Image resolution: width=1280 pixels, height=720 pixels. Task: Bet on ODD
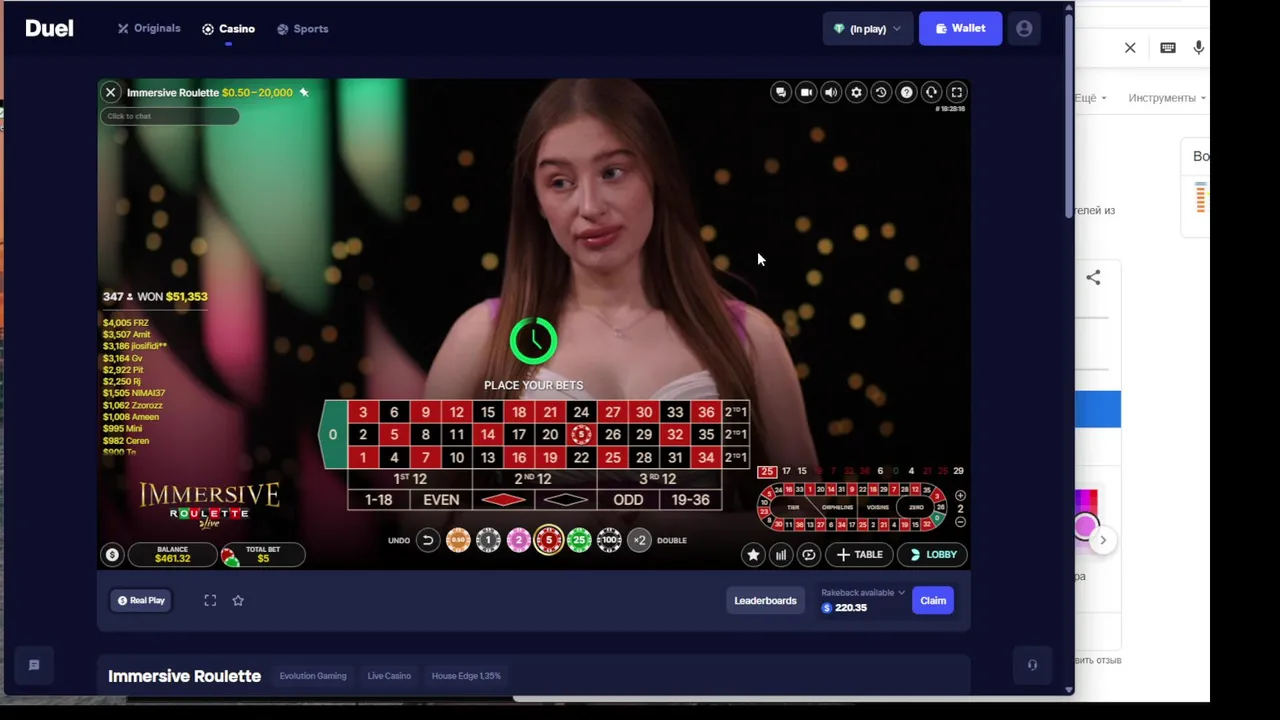pyautogui.click(x=628, y=500)
